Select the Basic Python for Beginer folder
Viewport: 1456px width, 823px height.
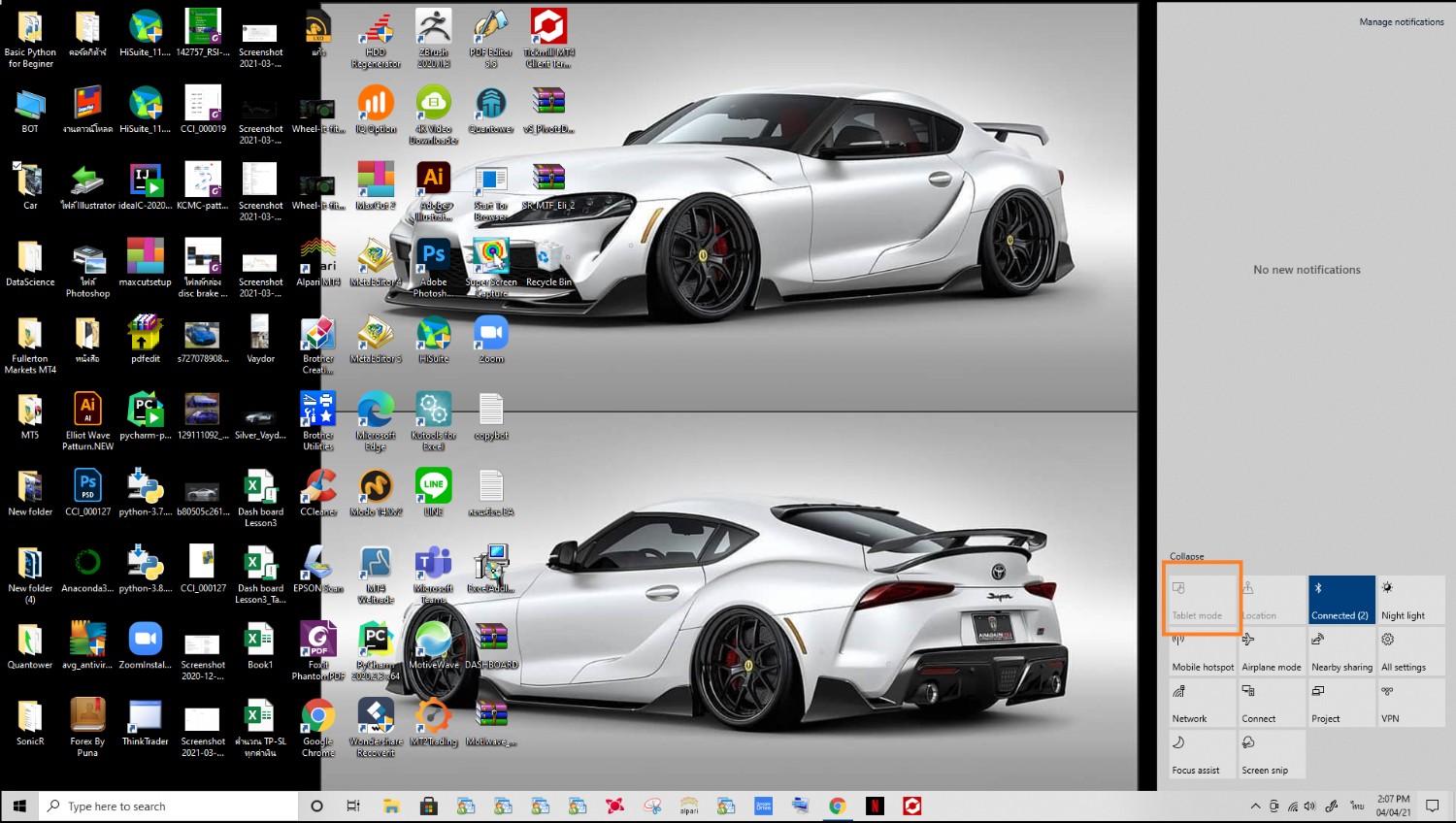(30, 37)
